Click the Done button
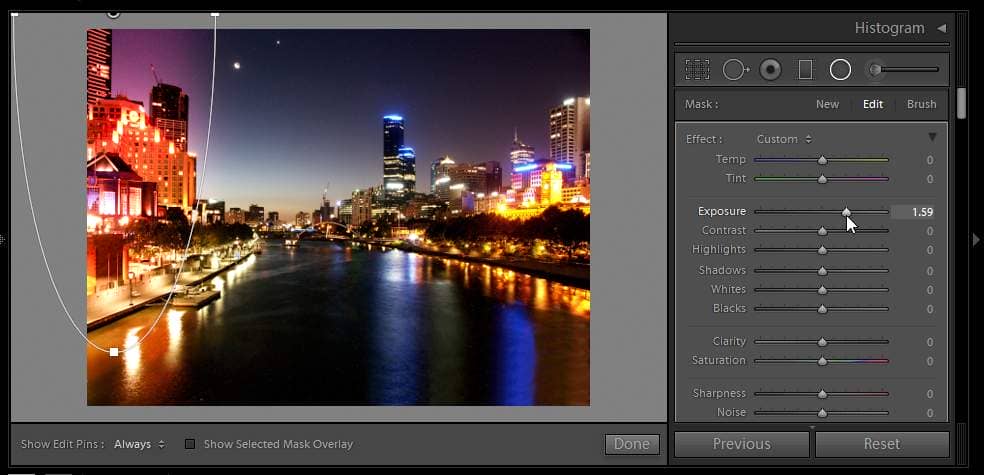984x475 pixels. click(x=632, y=444)
